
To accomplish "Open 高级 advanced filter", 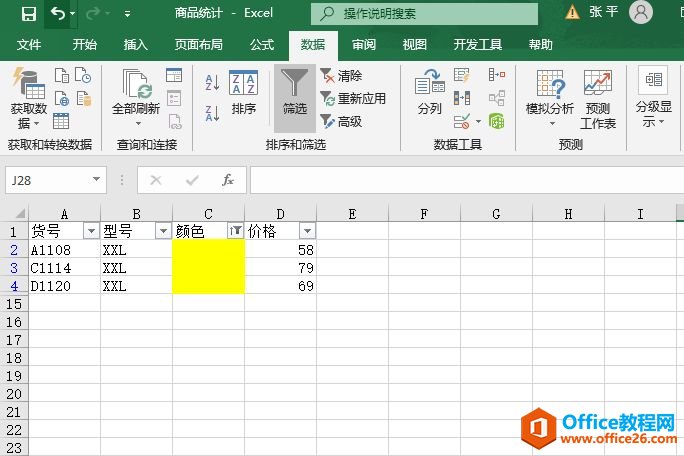I will (x=341, y=121).
